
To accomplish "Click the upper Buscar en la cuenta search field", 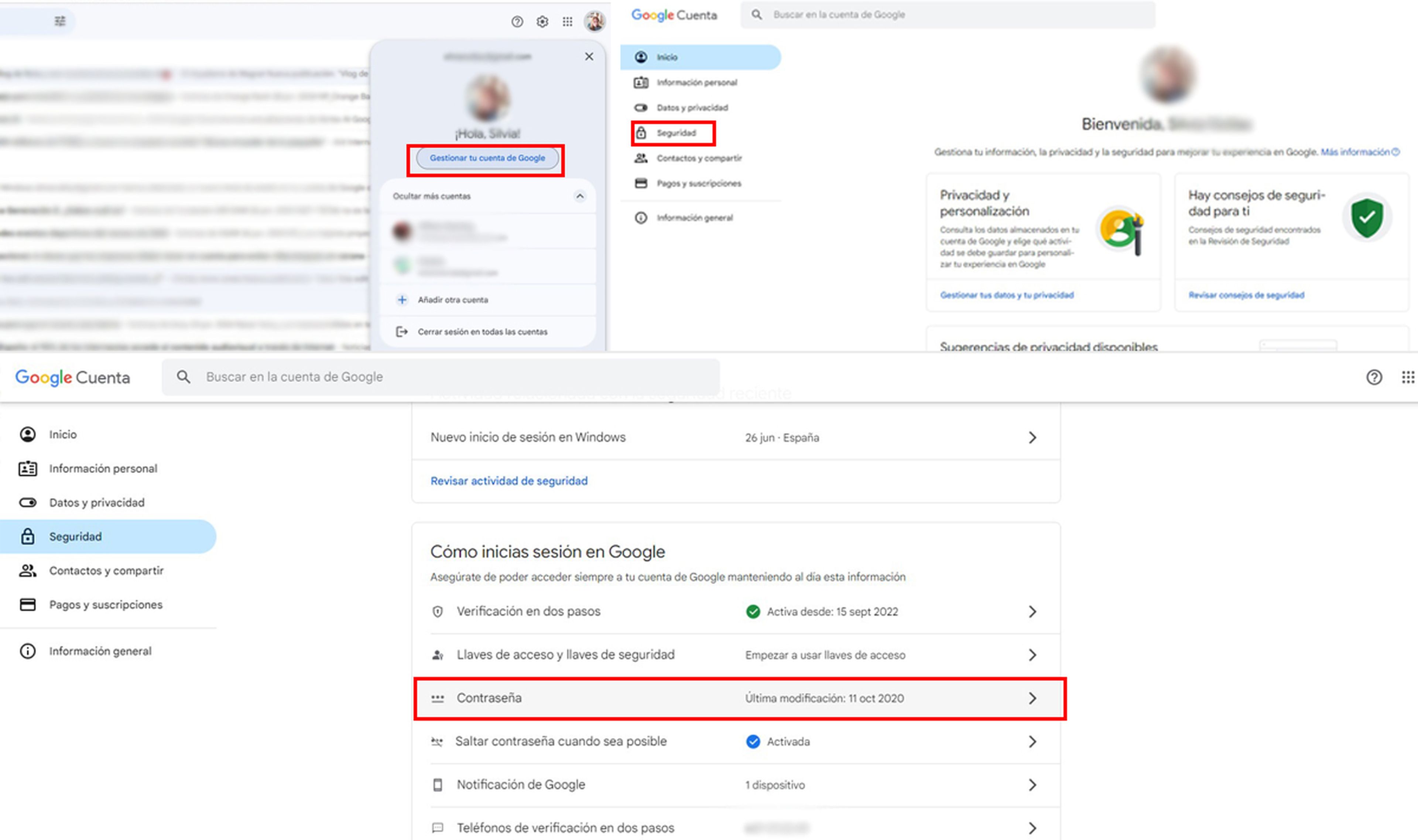I will [x=948, y=15].
